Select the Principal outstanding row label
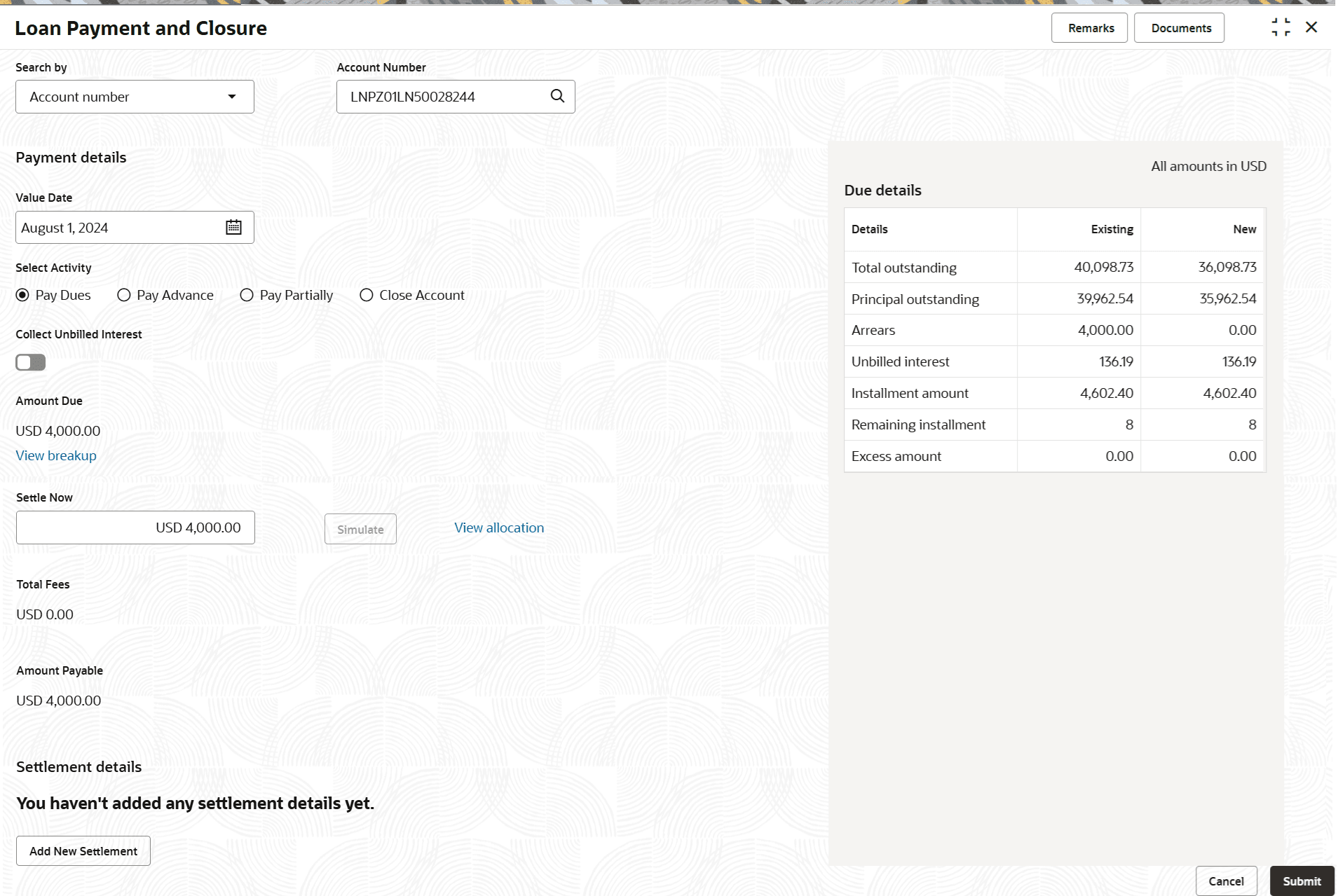The image size is (1338, 896). (915, 299)
